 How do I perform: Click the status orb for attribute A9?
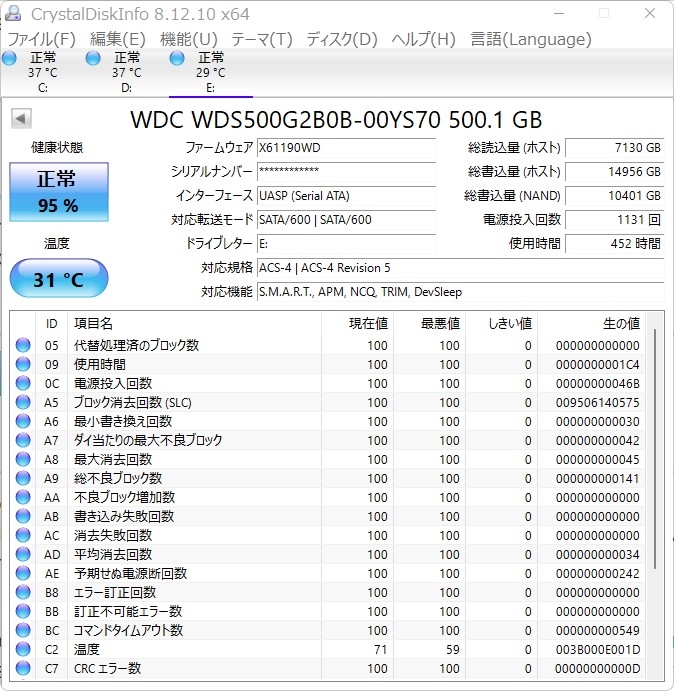tap(23, 478)
